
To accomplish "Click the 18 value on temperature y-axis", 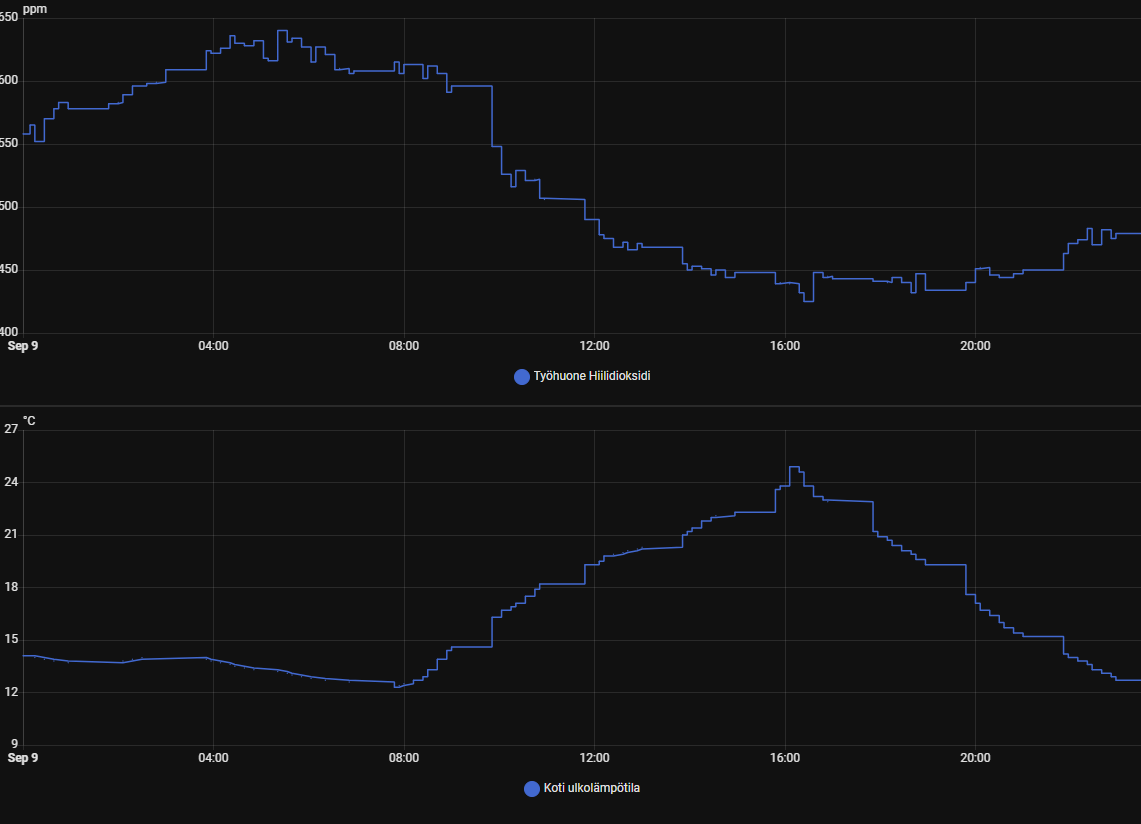I will coord(11,587).
